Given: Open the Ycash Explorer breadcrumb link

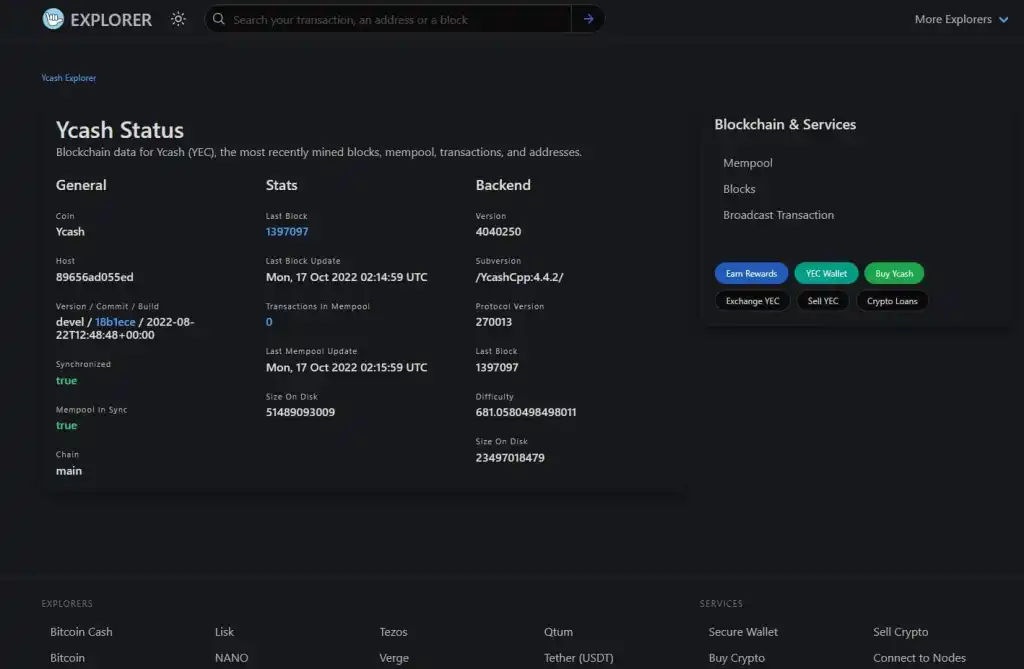Looking at the screenshot, I should pyautogui.click(x=69, y=78).
